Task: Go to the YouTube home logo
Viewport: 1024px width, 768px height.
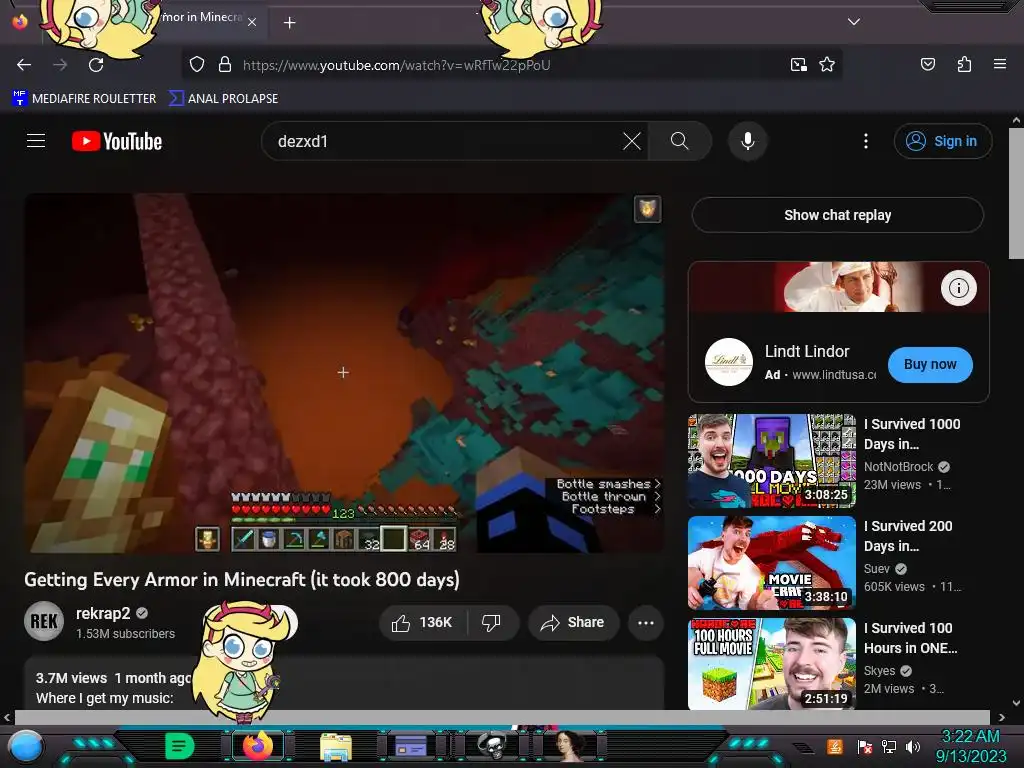Action: (117, 141)
